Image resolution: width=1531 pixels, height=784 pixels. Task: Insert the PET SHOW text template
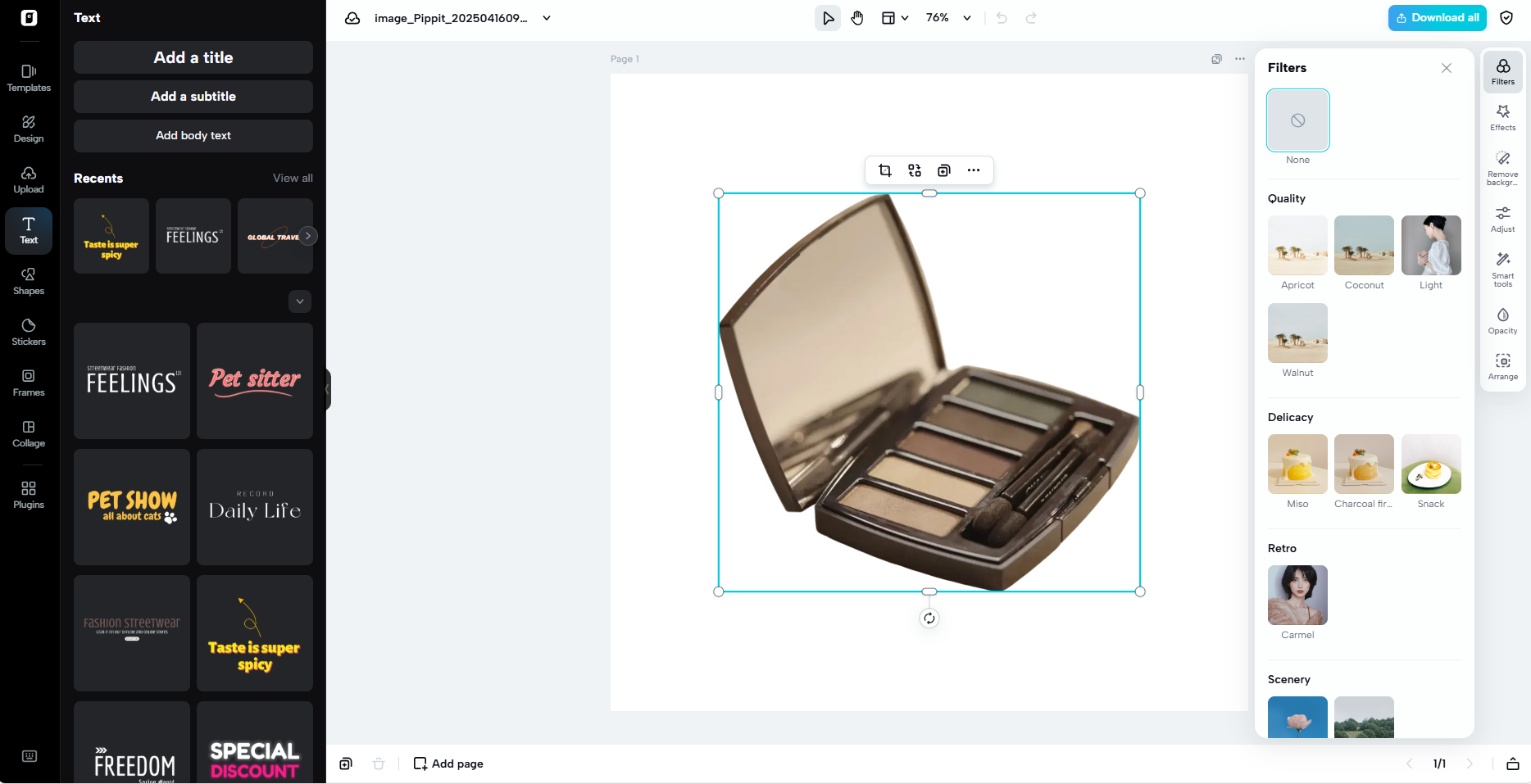[132, 507]
